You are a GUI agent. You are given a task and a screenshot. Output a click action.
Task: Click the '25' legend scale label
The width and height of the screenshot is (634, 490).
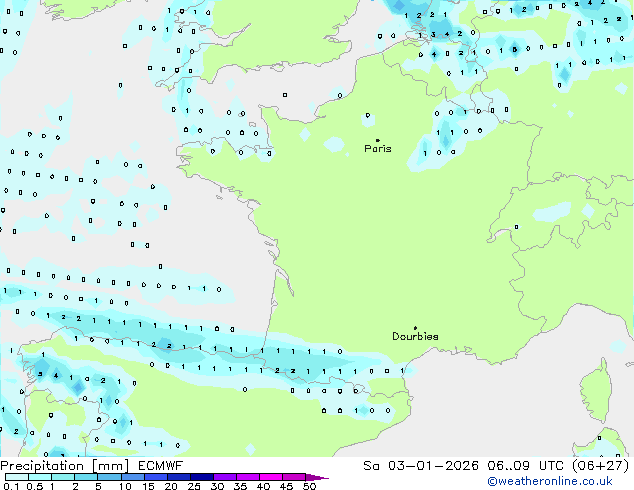(194, 486)
